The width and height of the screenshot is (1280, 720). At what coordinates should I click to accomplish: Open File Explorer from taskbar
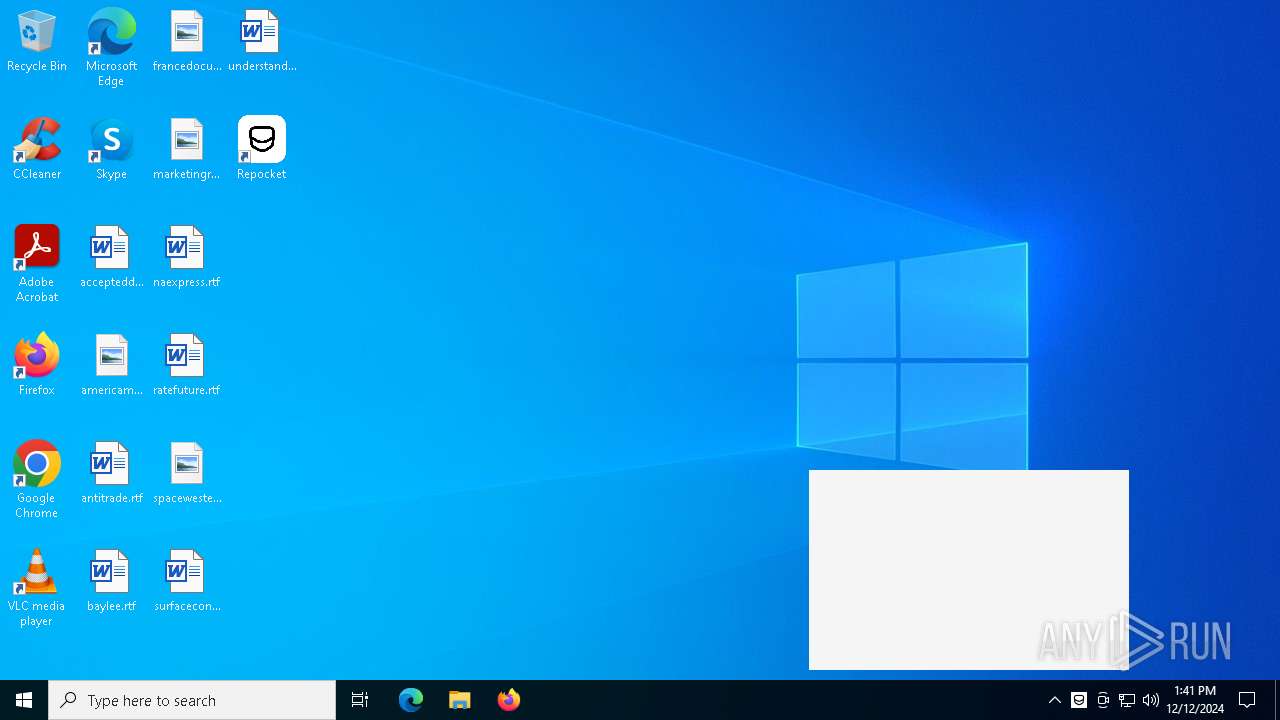pyautogui.click(x=459, y=700)
